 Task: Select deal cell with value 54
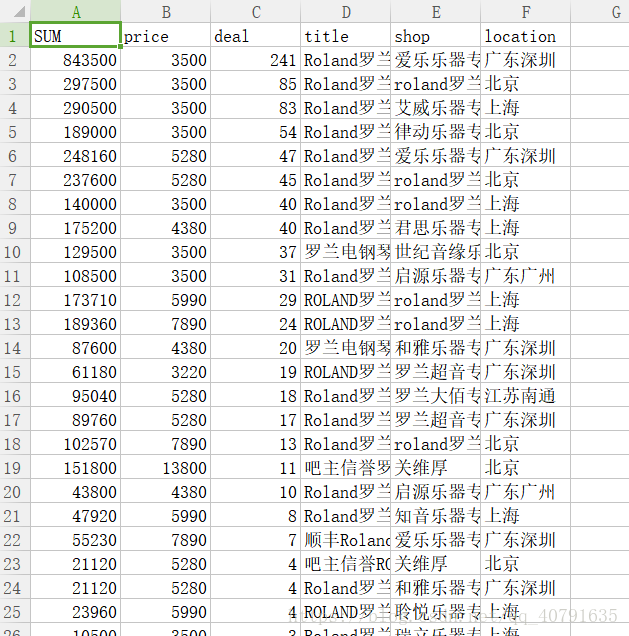tap(255, 131)
